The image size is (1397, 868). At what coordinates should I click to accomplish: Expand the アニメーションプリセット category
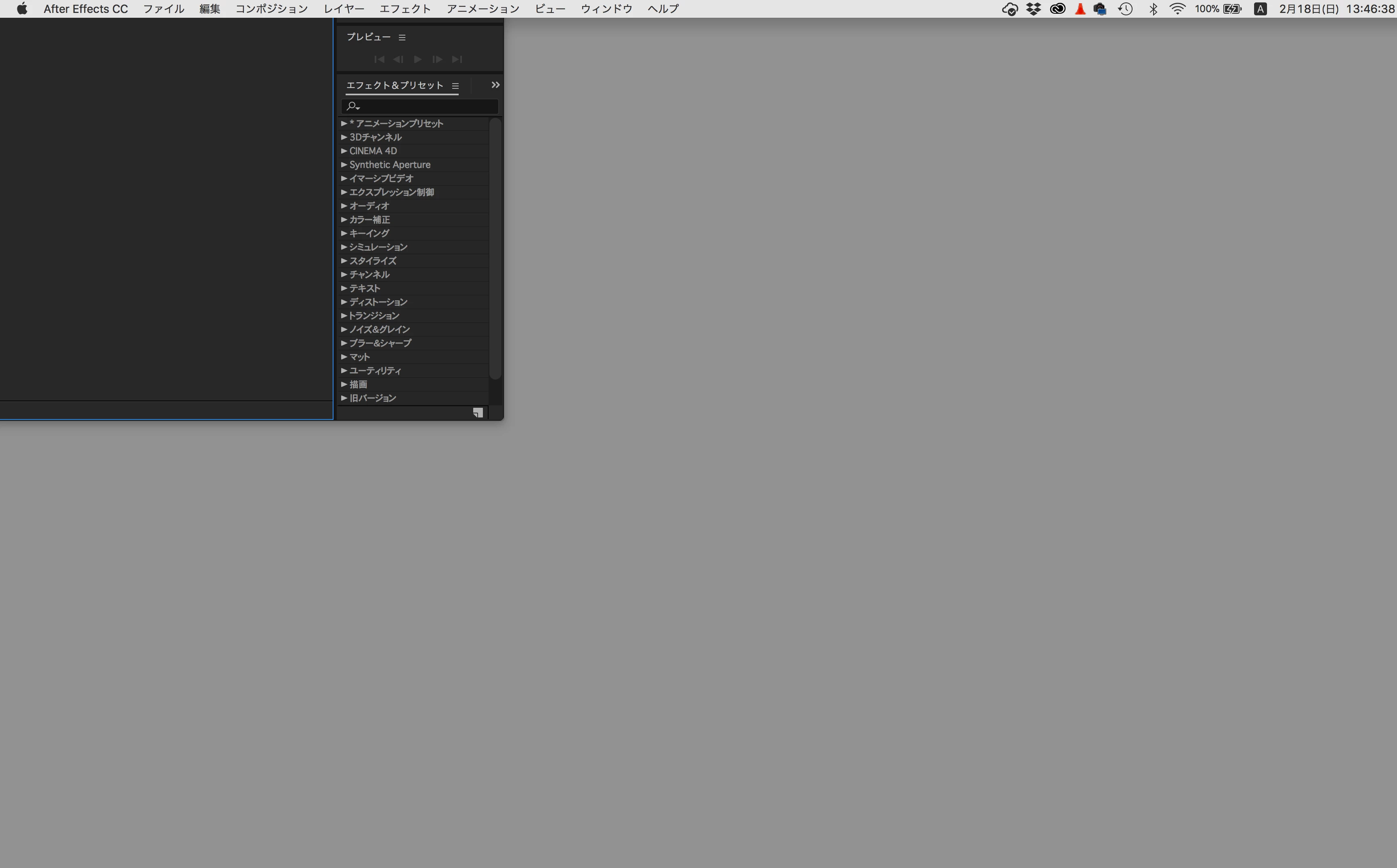click(344, 124)
